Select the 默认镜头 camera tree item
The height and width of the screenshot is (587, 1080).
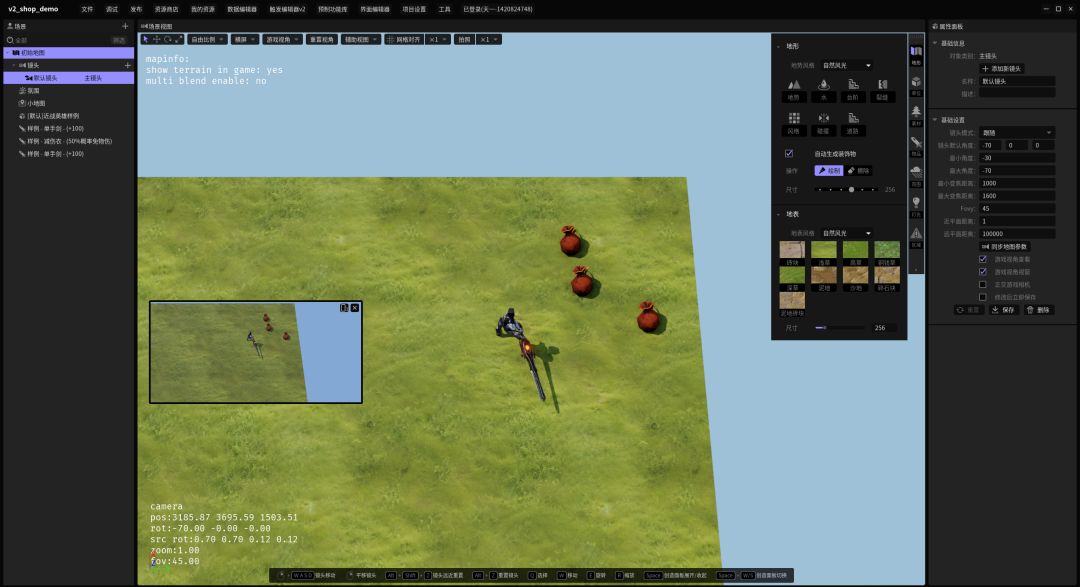coord(69,78)
